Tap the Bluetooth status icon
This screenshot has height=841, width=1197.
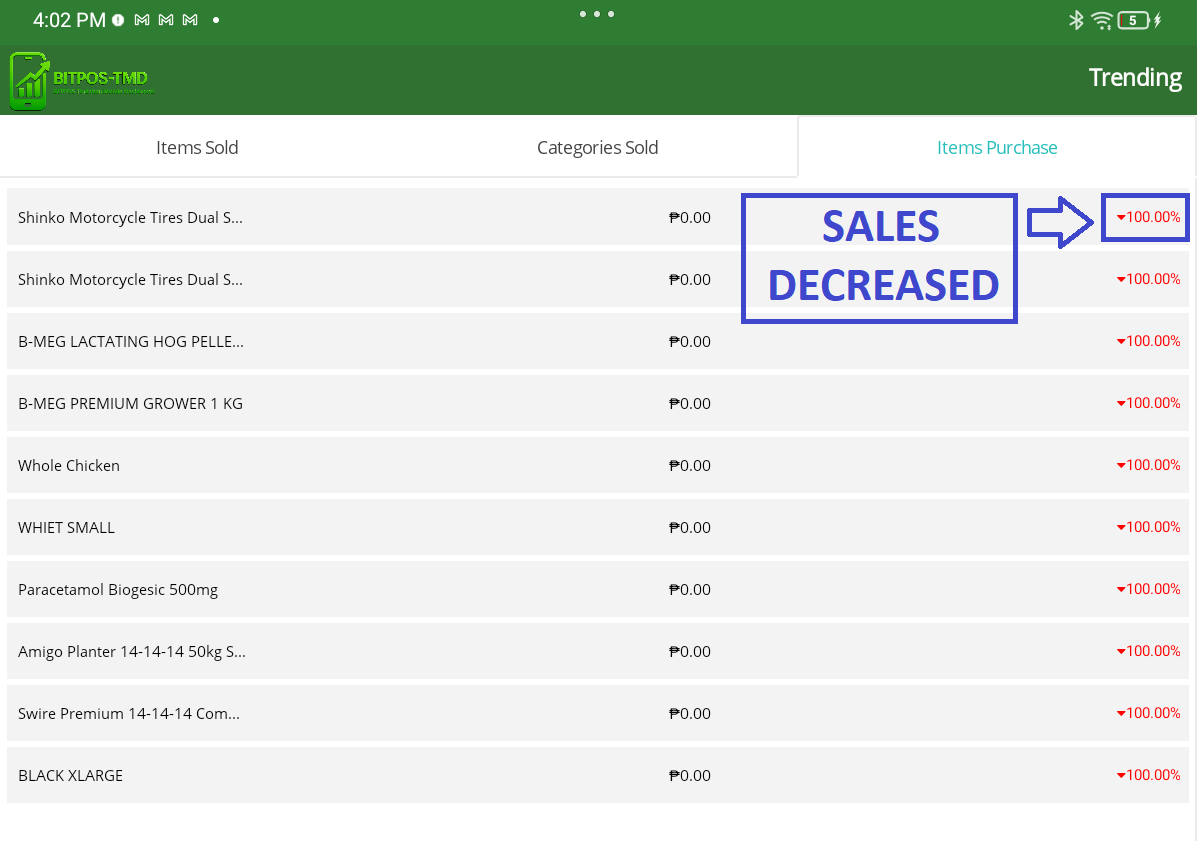1076,20
